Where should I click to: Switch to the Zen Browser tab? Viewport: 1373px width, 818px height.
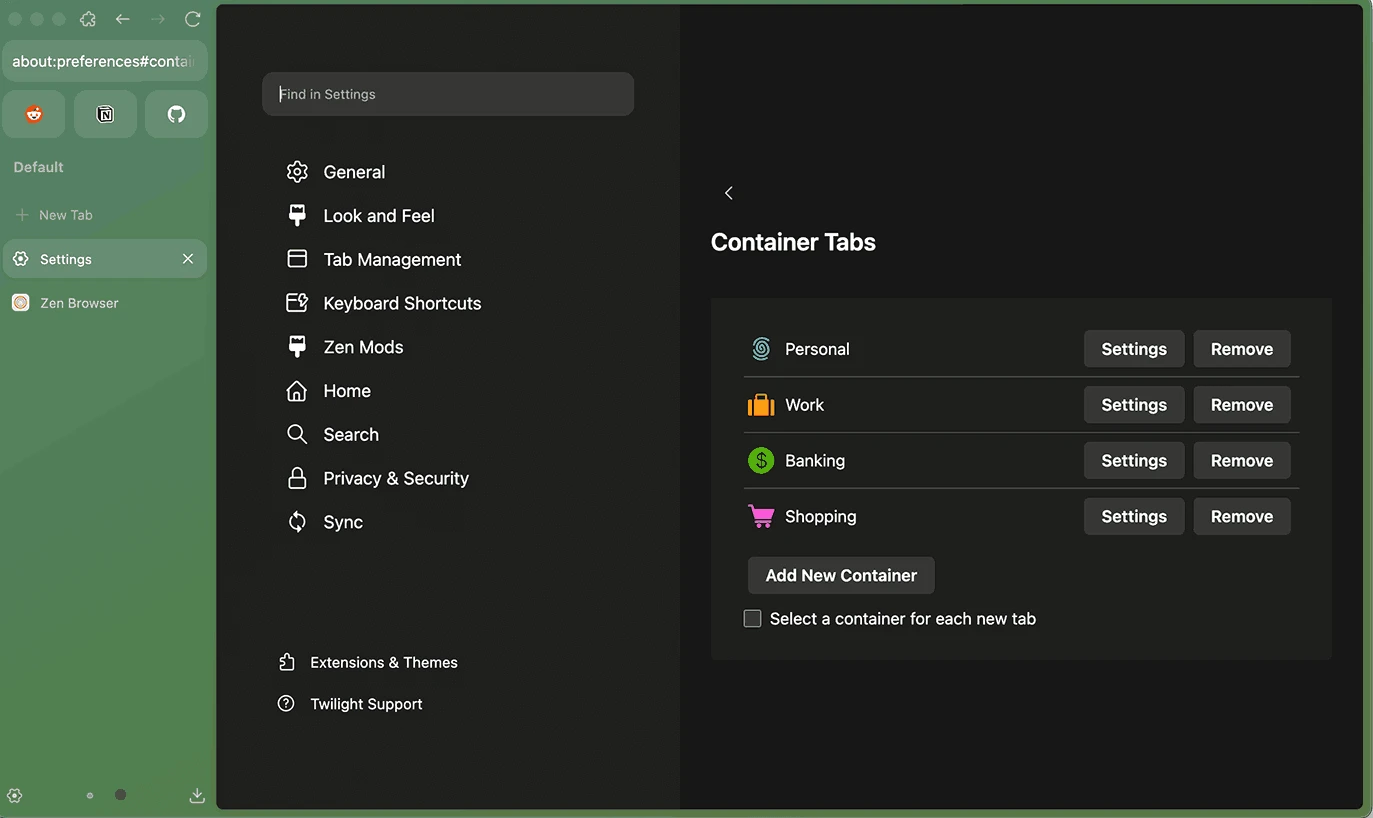(105, 303)
